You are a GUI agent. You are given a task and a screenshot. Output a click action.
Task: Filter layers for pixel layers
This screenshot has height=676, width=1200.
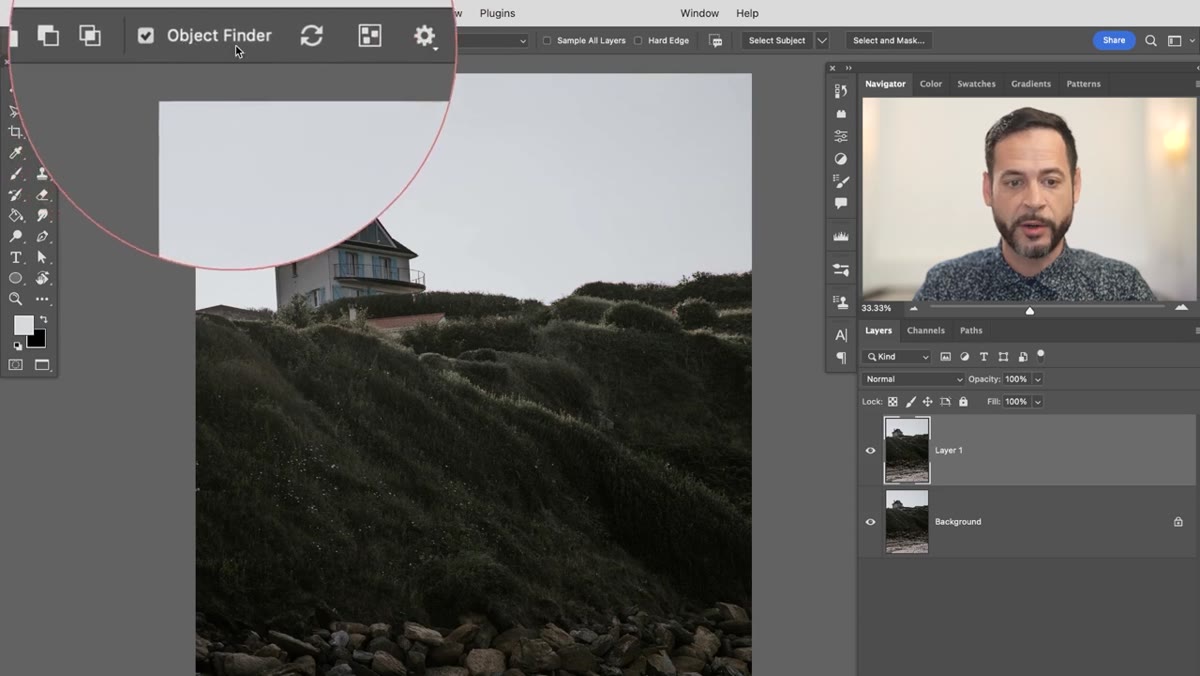(x=945, y=357)
